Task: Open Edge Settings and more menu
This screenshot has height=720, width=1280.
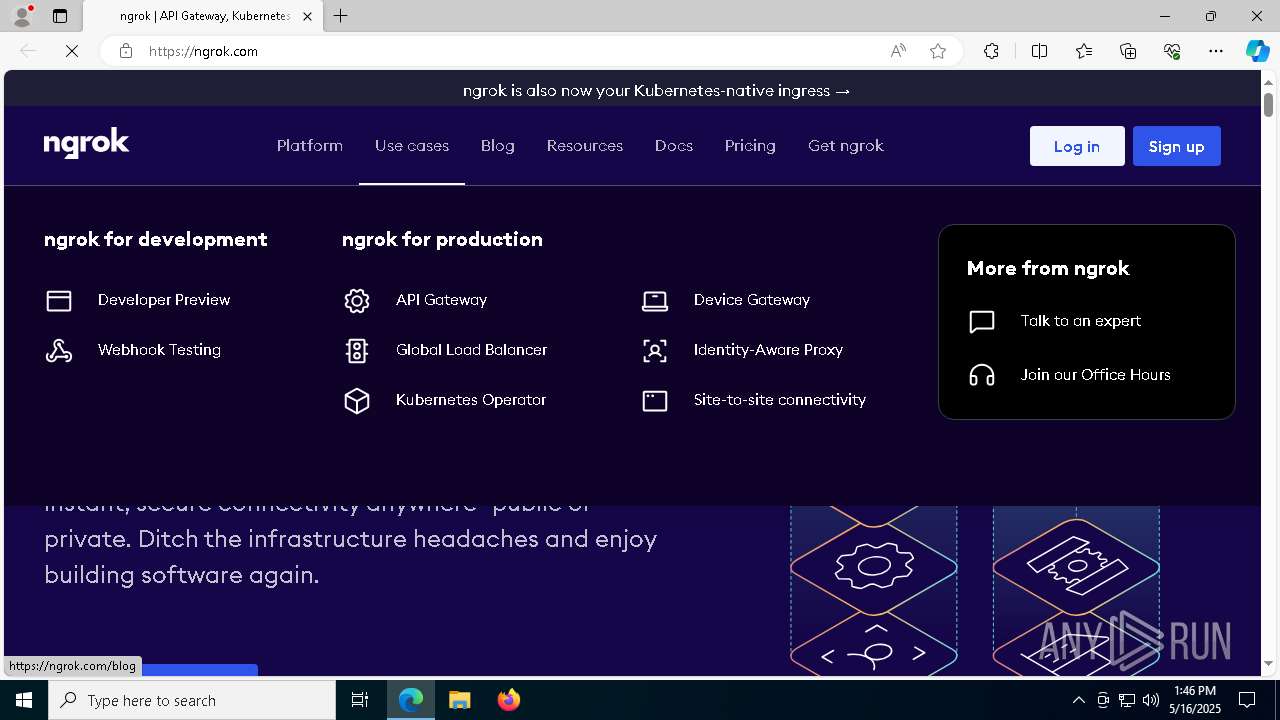Action: tap(1216, 51)
